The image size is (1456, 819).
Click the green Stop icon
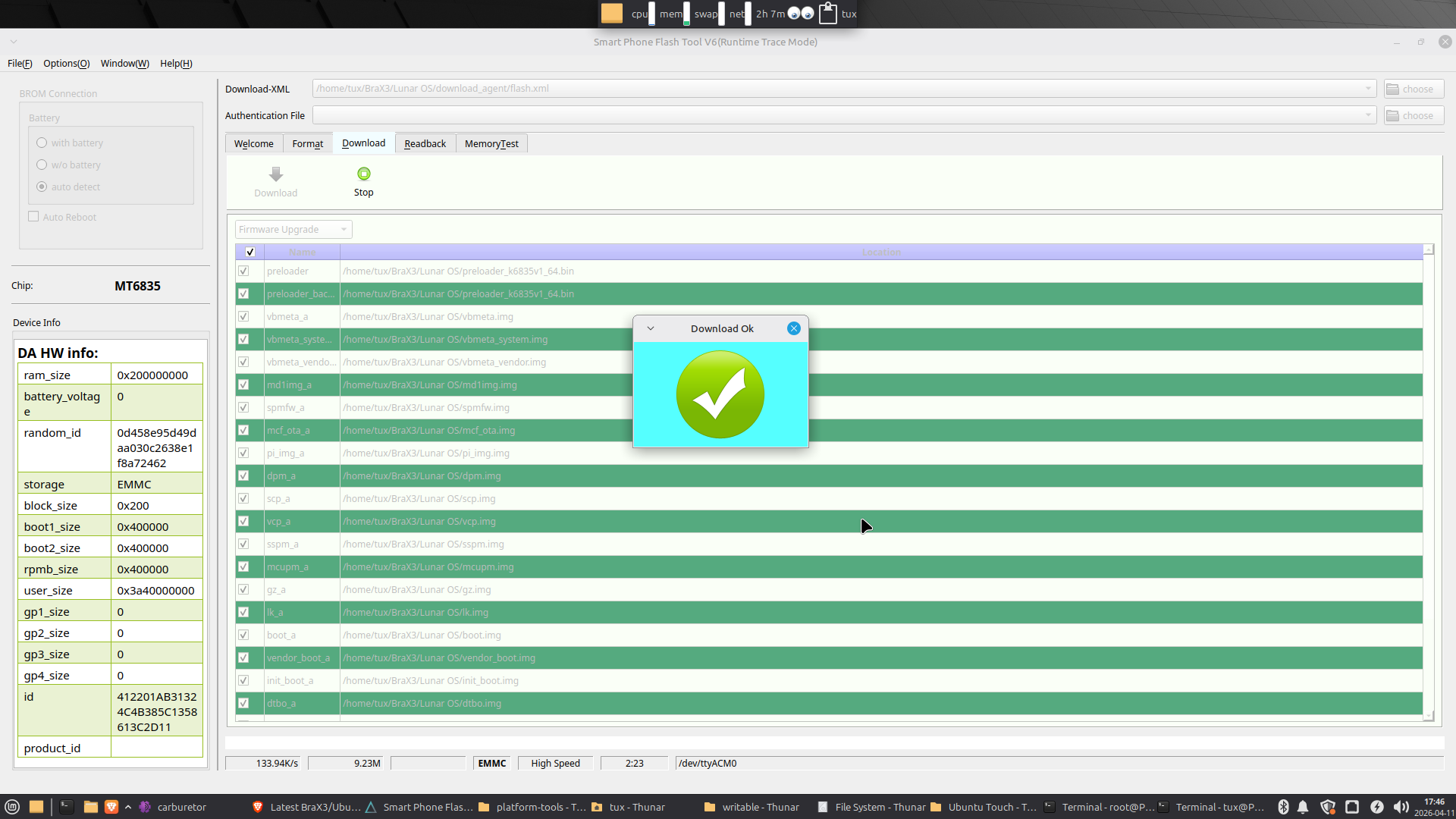pyautogui.click(x=363, y=174)
